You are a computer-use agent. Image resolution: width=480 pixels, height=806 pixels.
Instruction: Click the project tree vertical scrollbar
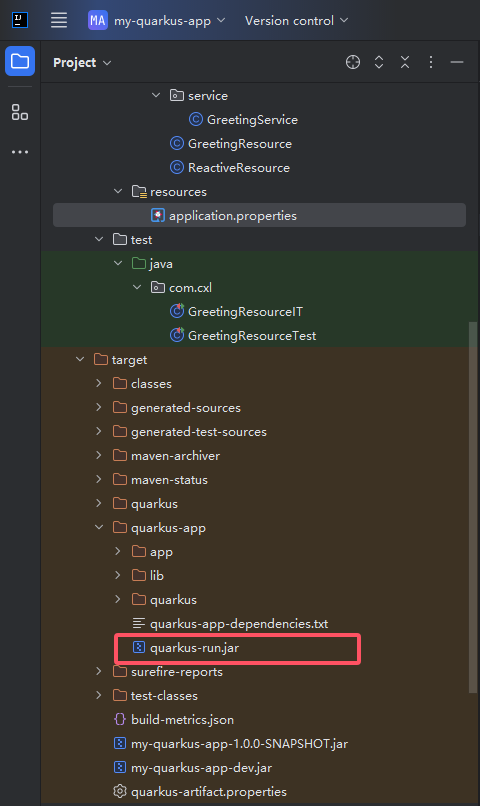[x=473, y=507]
